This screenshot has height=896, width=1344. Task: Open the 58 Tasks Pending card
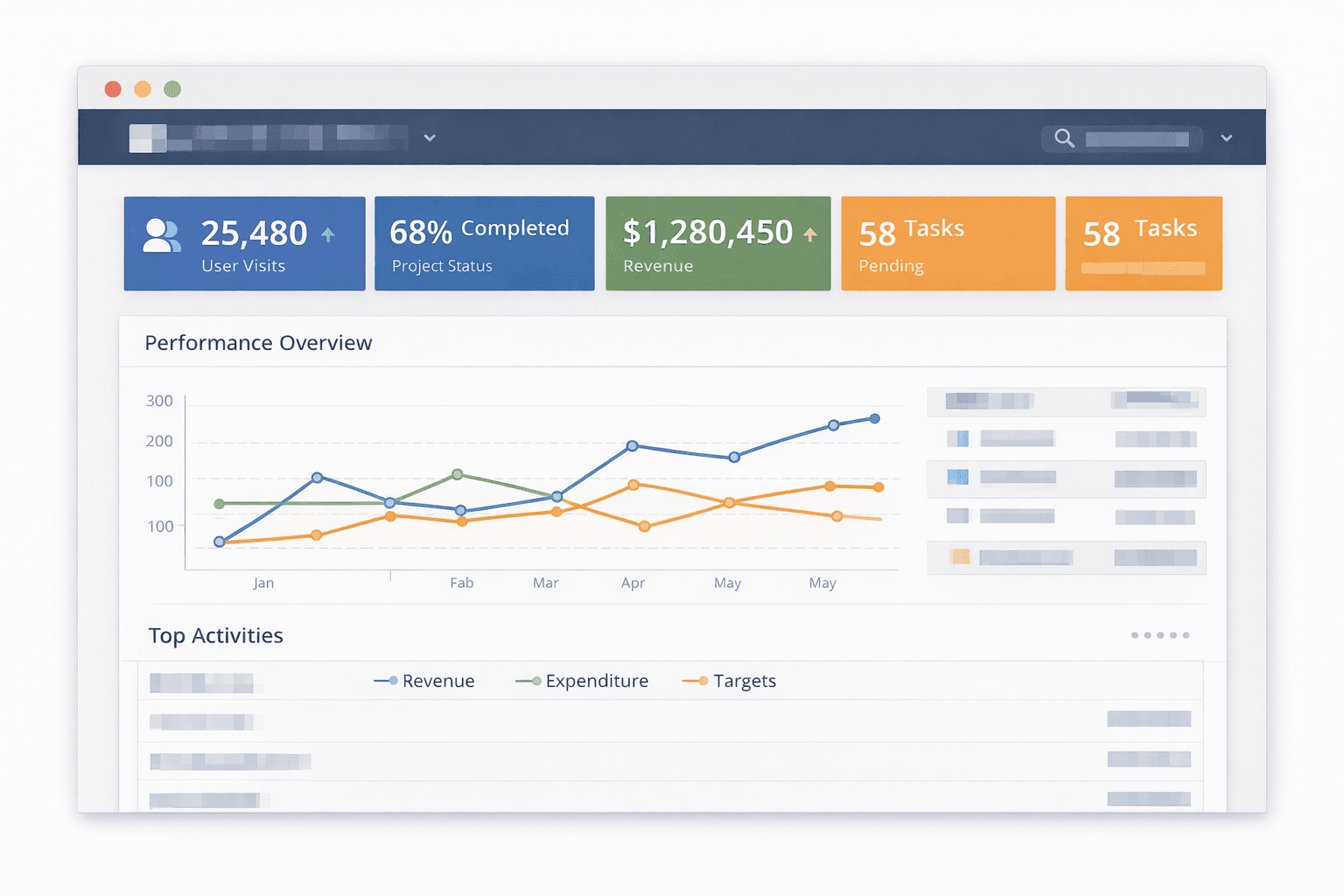tap(948, 243)
